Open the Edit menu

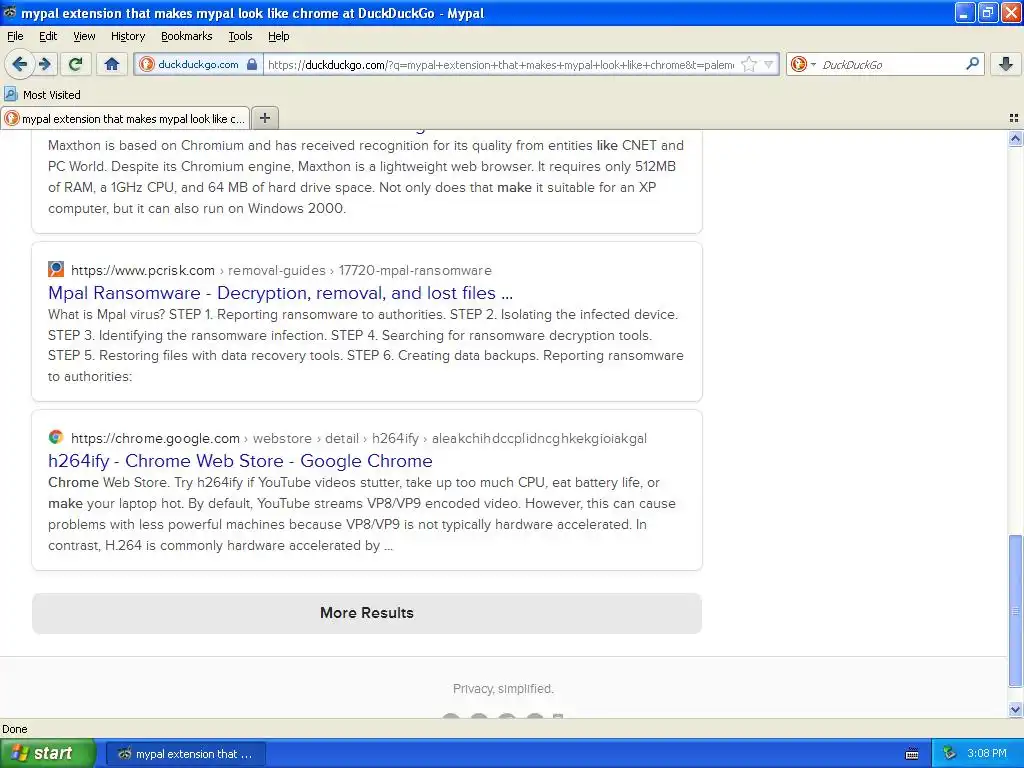coord(48,36)
